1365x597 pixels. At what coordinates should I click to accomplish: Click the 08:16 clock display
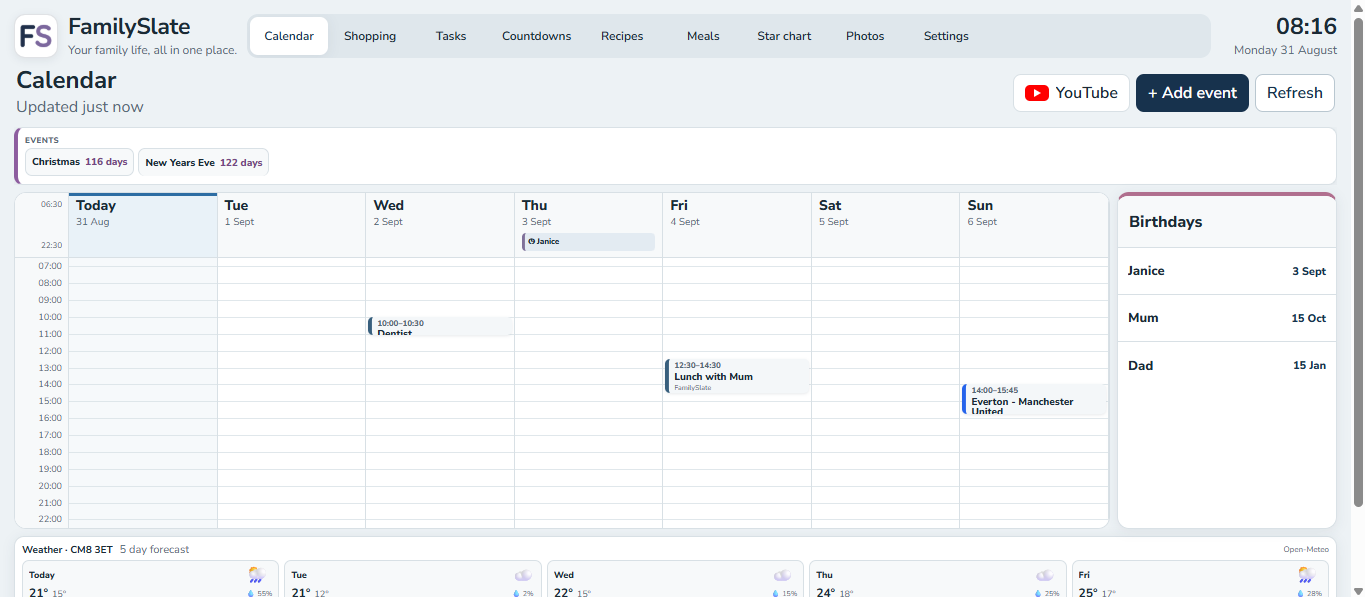pyautogui.click(x=1306, y=27)
